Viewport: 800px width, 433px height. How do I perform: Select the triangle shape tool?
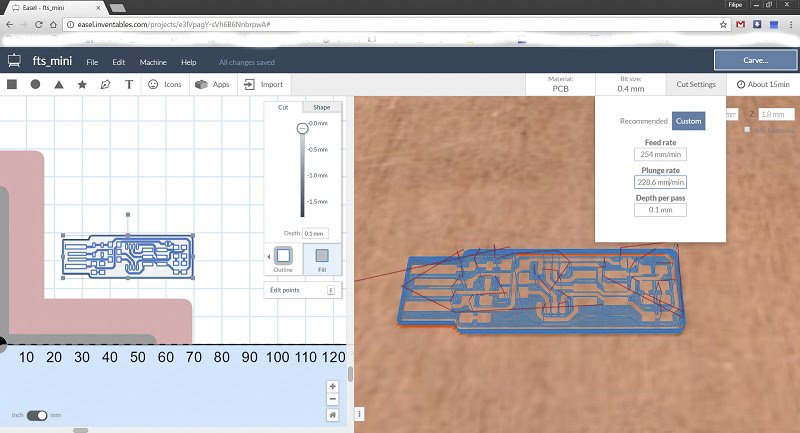coord(59,84)
